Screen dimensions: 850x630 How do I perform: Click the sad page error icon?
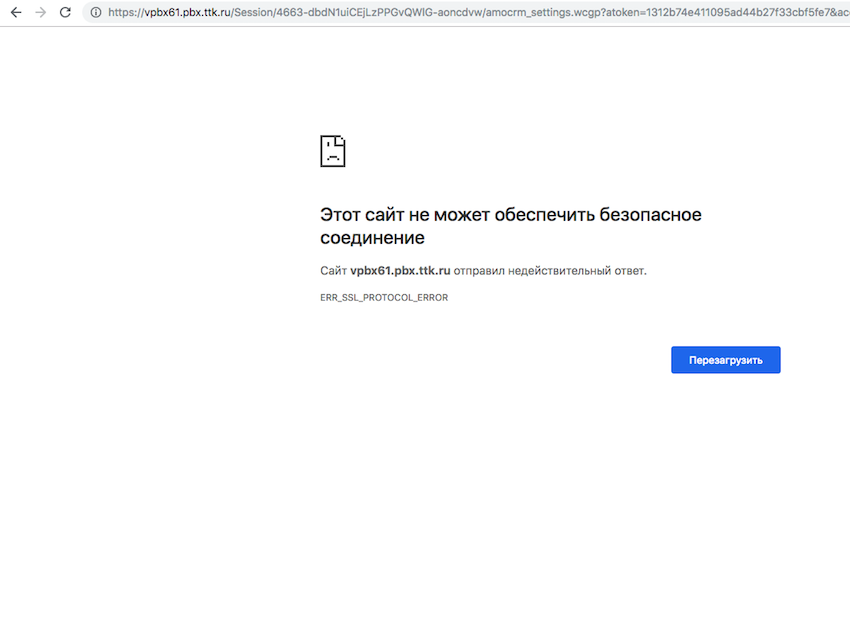click(332, 151)
